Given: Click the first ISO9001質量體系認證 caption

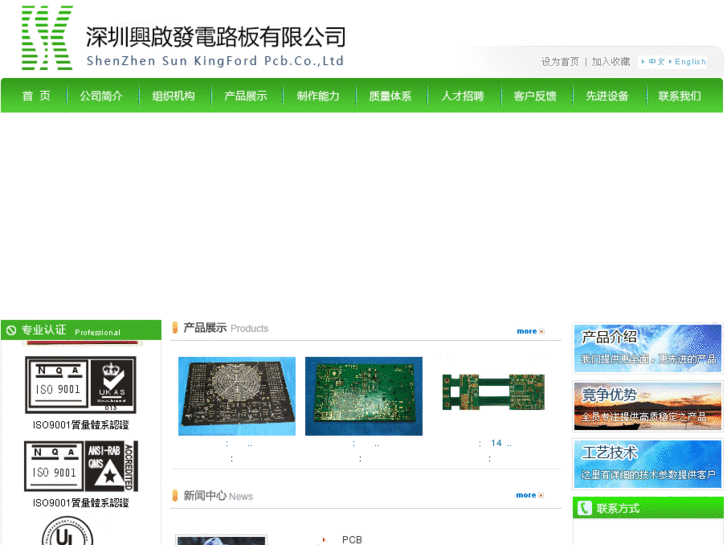Looking at the screenshot, I should coord(81,425).
